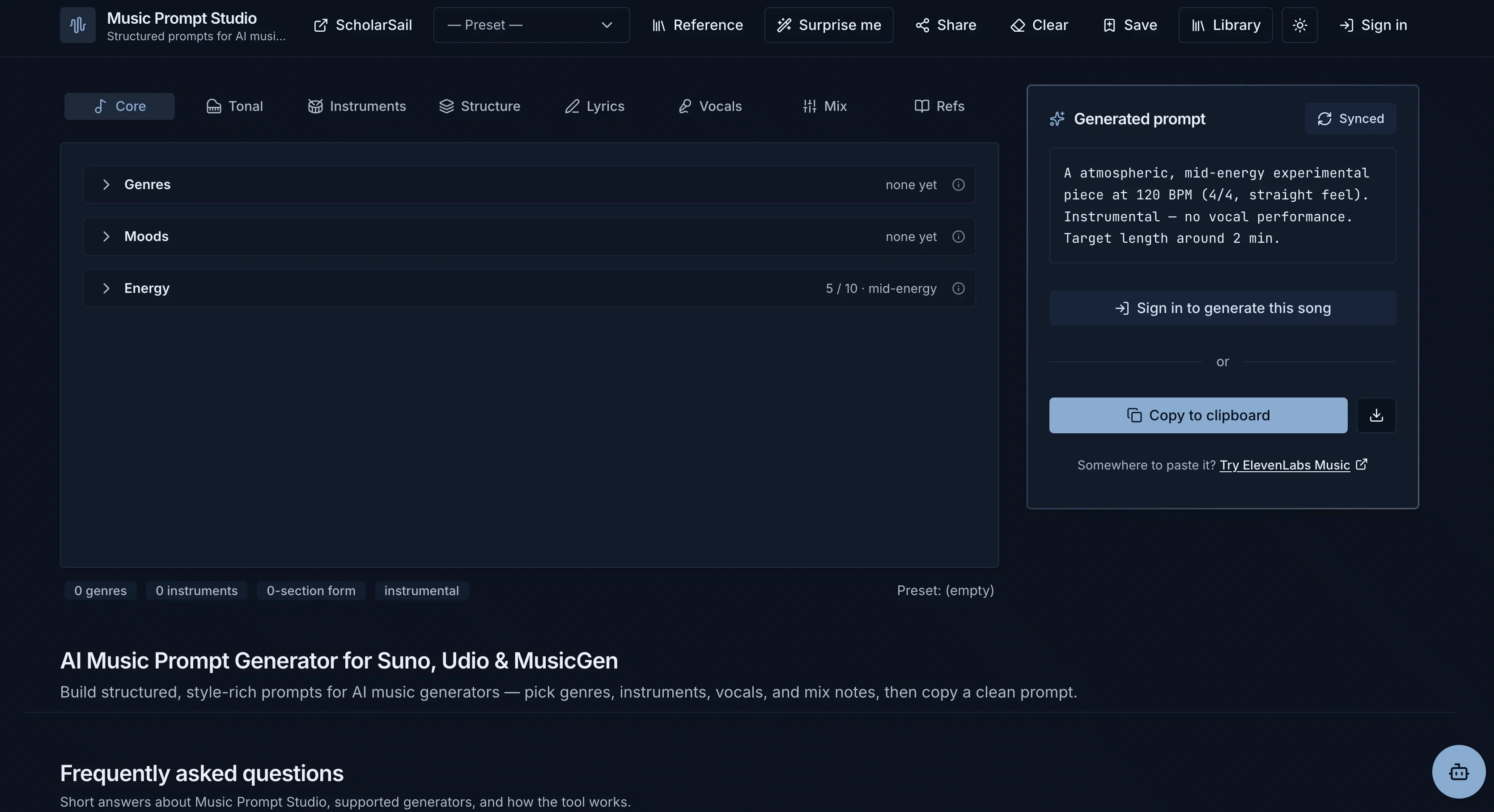The image size is (1494, 812).
Task: Open the Mix tab
Action: [825, 106]
